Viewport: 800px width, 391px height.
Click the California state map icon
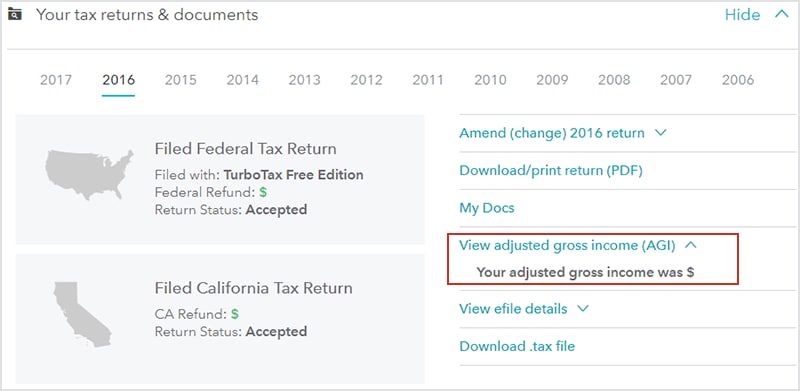tap(83, 314)
